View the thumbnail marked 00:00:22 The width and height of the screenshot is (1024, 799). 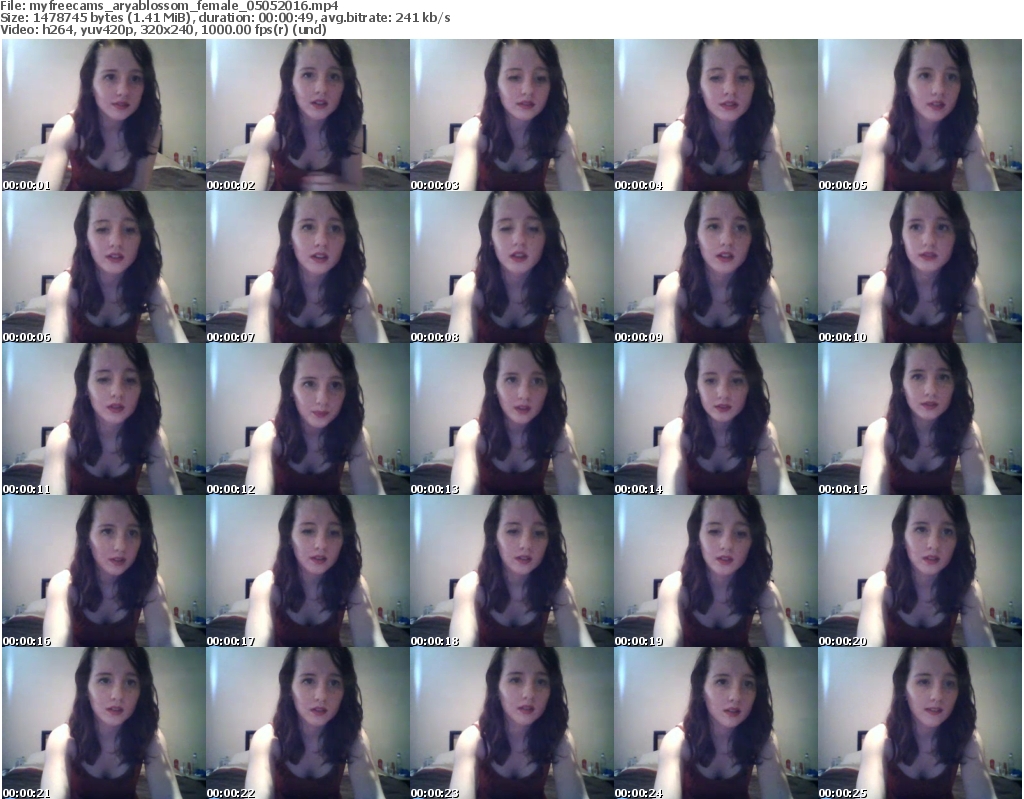click(x=308, y=723)
